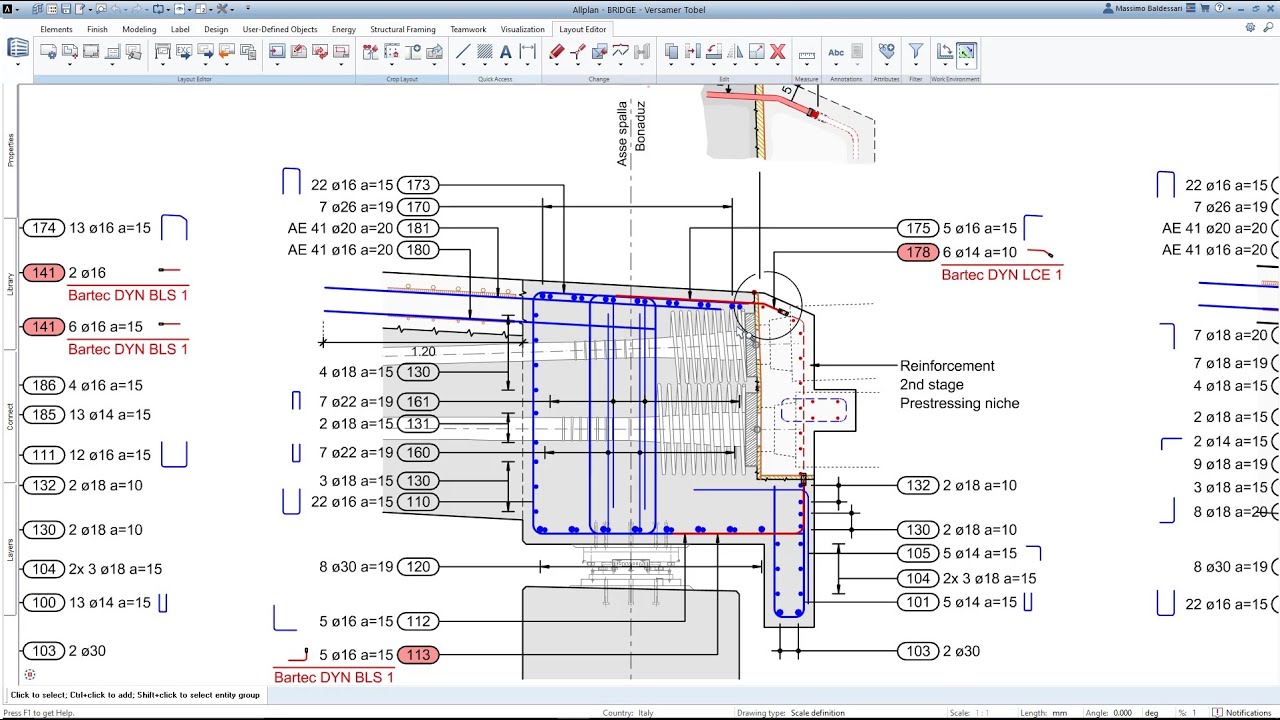Expand dropdown under the Attributes icon

[x=886, y=65]
